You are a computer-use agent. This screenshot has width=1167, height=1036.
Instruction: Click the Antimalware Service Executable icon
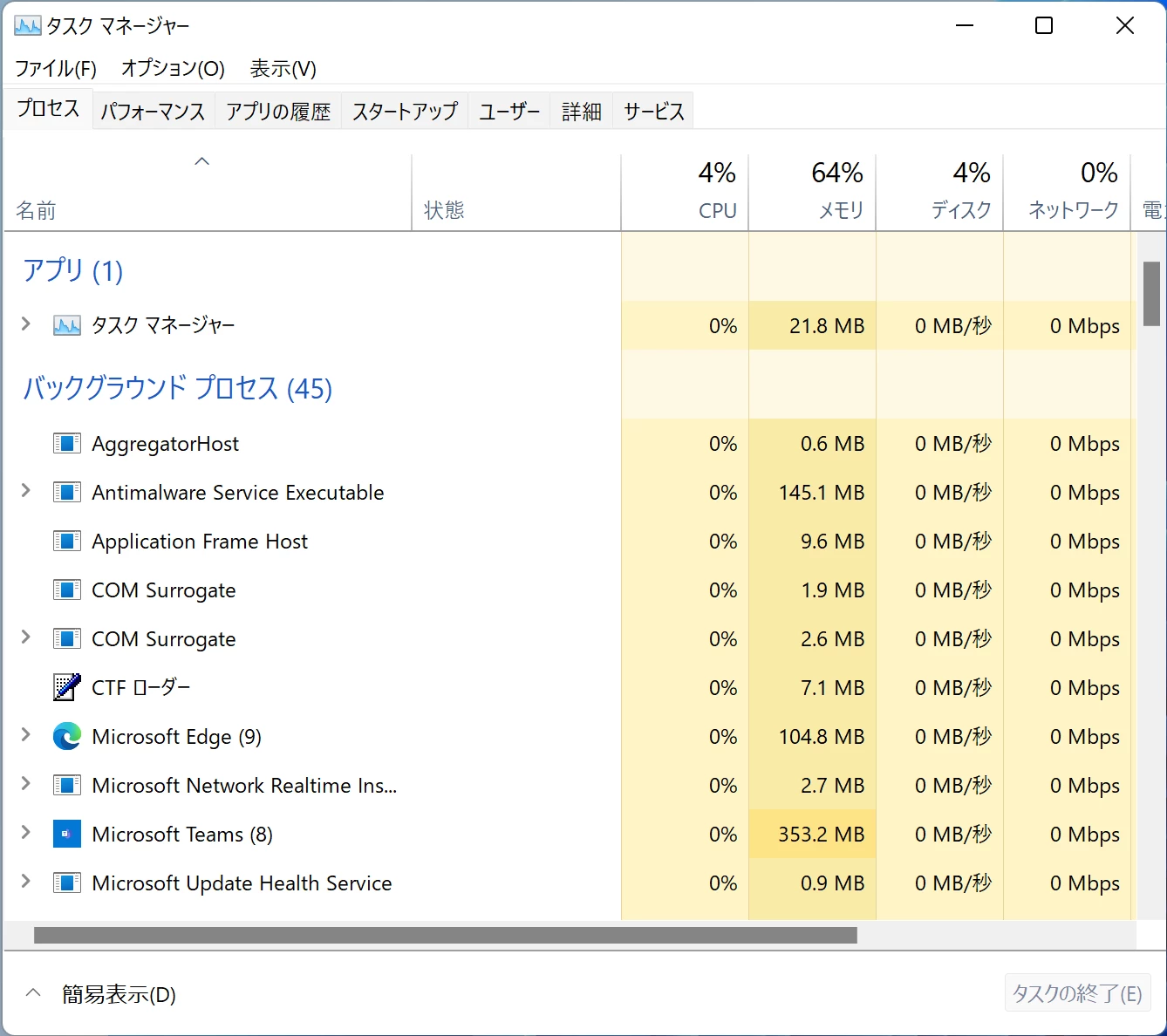(x=67, y=493)
